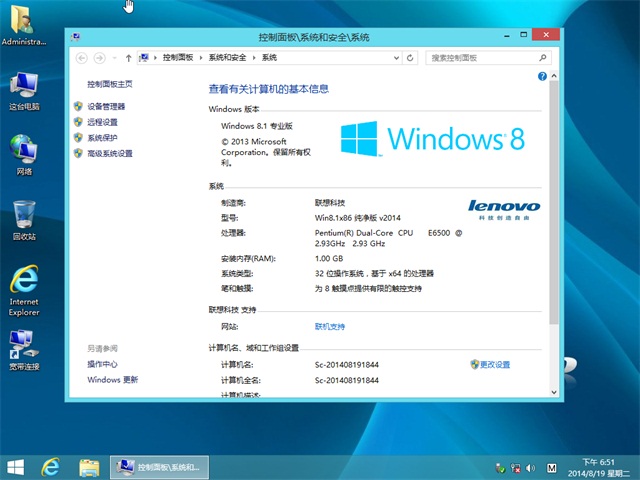Click the Lenovo logo image
640x480 pixels.
pyautogui.click(x=504, y=210)
